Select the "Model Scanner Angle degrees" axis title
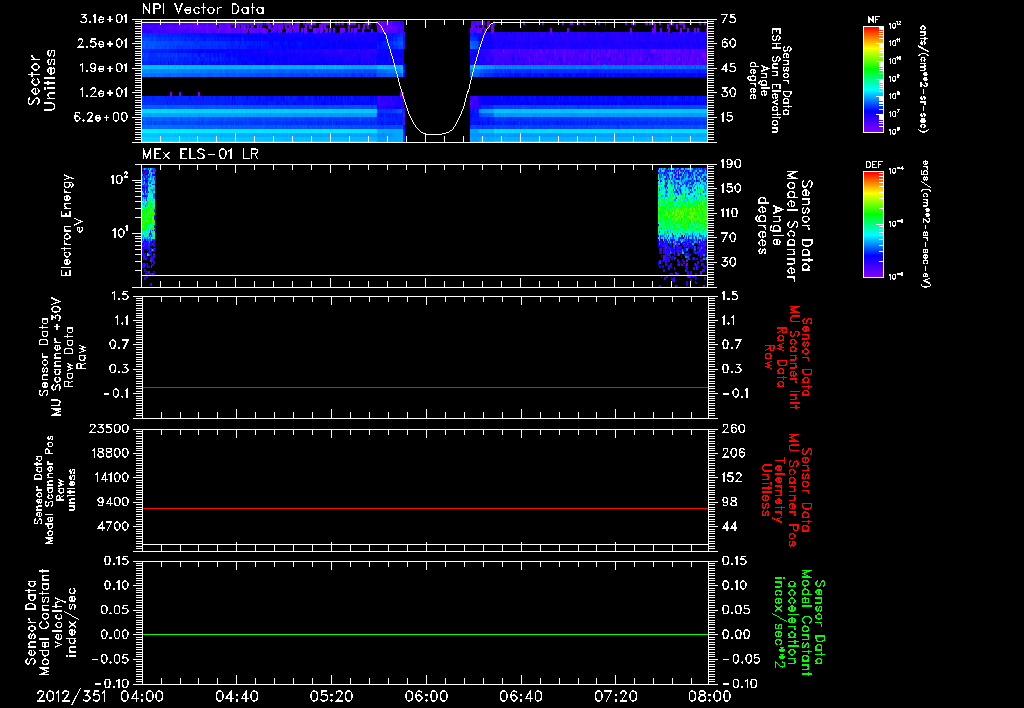The height and width of the screenshot is (708, 1024). click(785, 226)
